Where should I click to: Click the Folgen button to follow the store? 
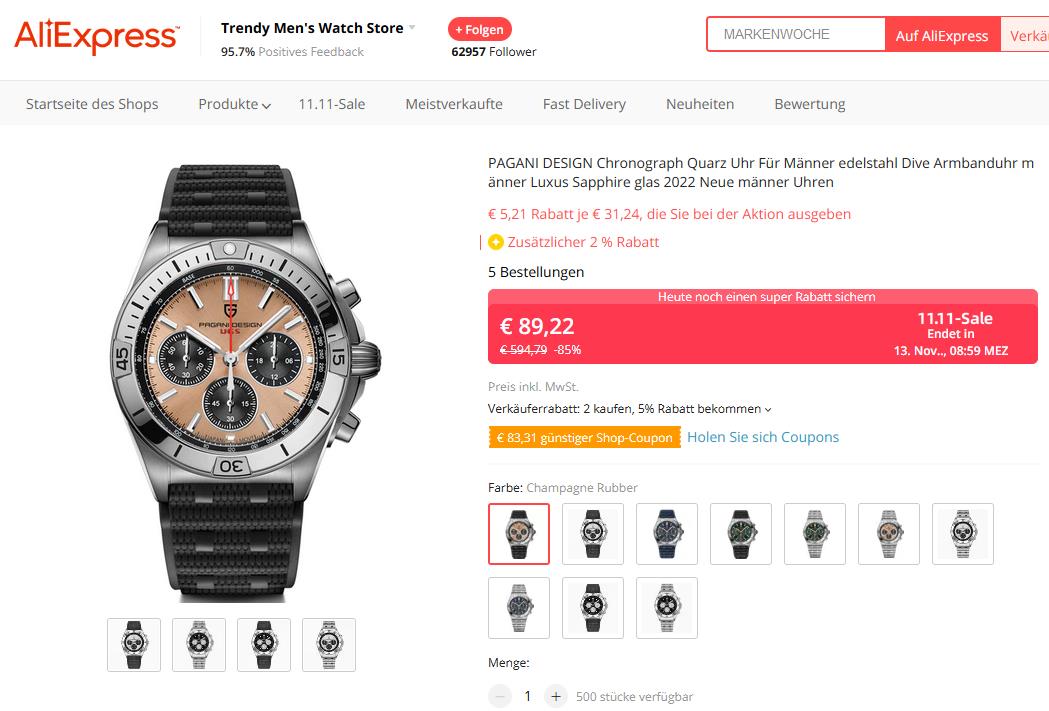coord(480,29)
